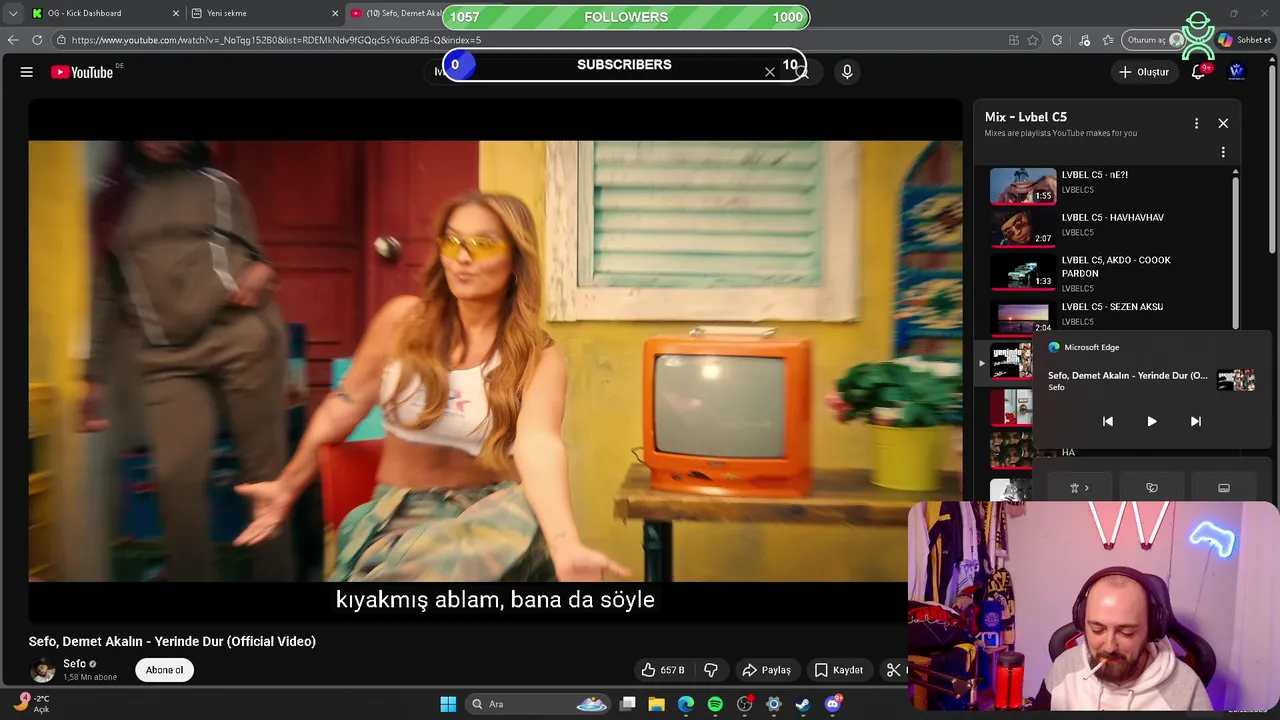Open the favorites list icon
Screen dimensions: 1280x720
(1108, 40)
